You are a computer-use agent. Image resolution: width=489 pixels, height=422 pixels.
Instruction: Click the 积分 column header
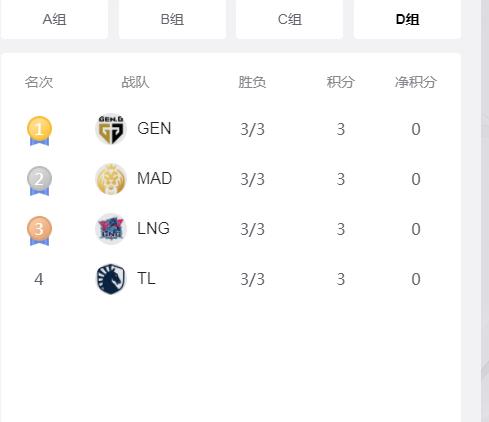coord(340,82)
